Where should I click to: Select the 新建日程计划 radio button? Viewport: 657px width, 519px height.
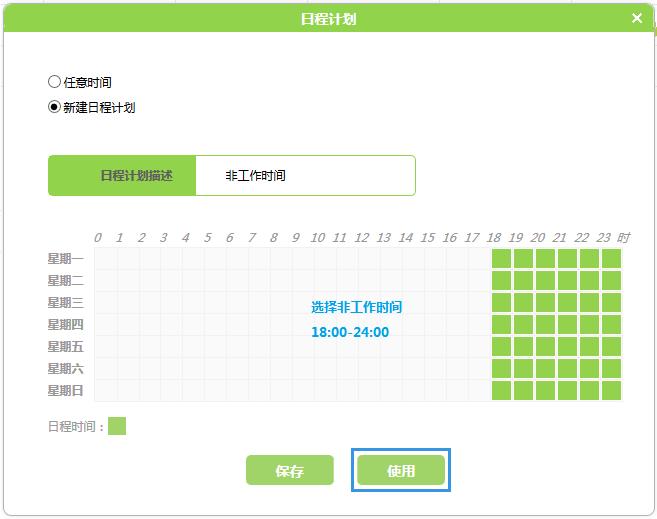[54, 107]
